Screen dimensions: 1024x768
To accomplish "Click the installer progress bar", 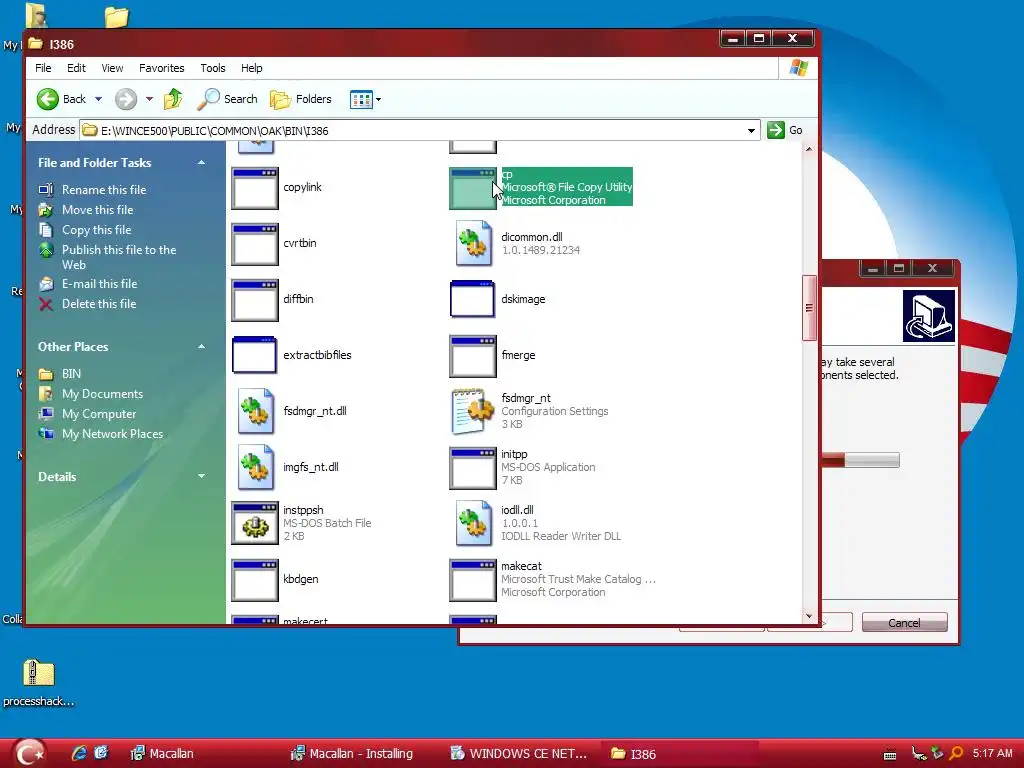I will [860, 460].
